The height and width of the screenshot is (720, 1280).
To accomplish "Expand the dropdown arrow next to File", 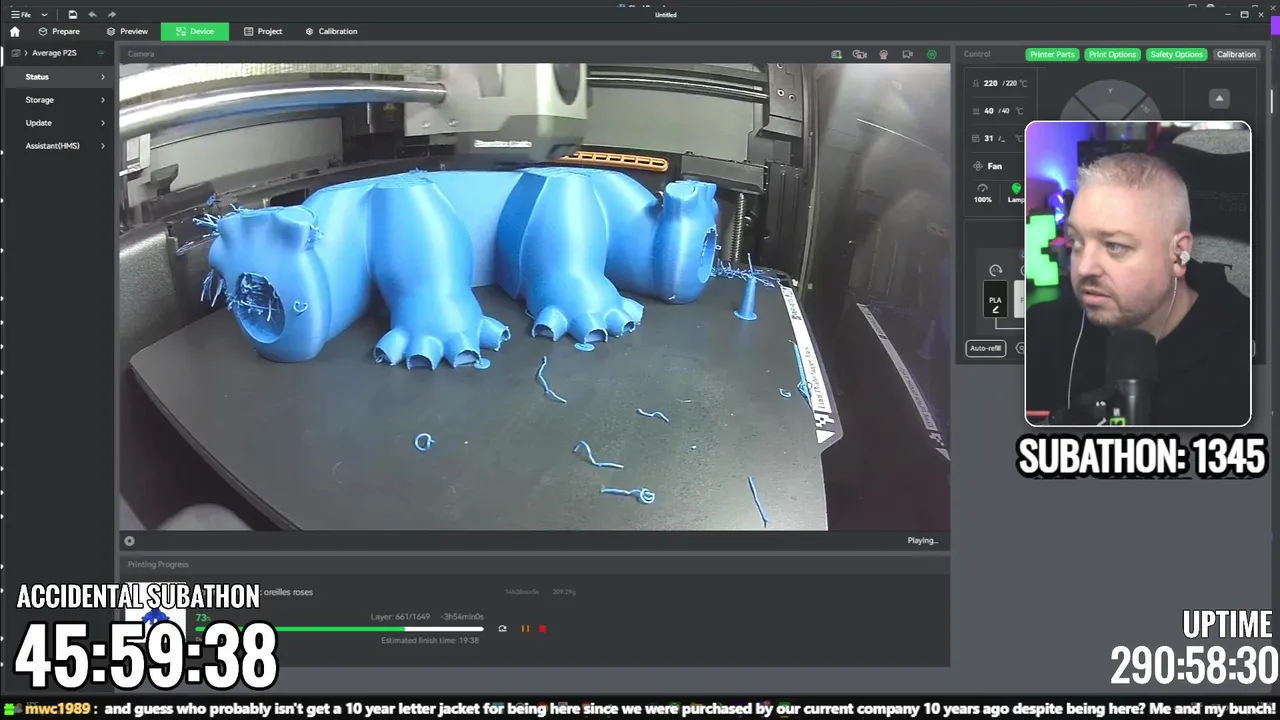I will 44,15.
